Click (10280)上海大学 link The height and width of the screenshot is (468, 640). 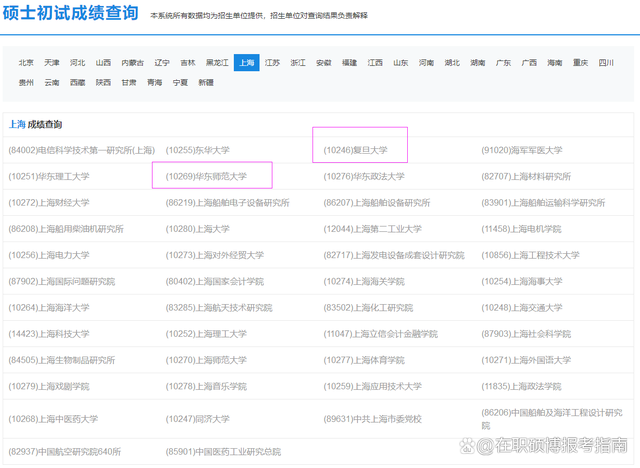[x=198, y=229]
